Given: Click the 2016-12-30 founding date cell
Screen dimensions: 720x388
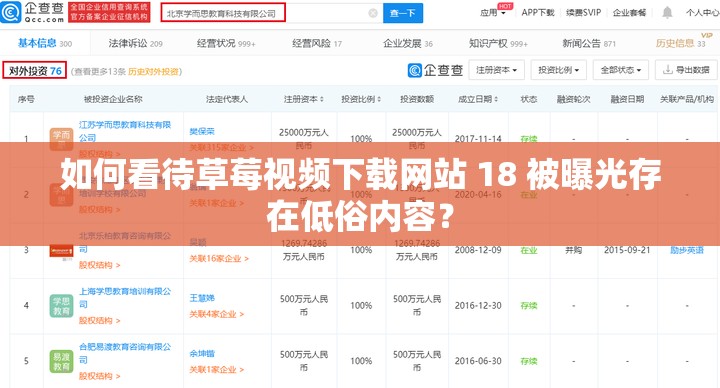Looking at the screenshot, I should (x=478, y=306).
